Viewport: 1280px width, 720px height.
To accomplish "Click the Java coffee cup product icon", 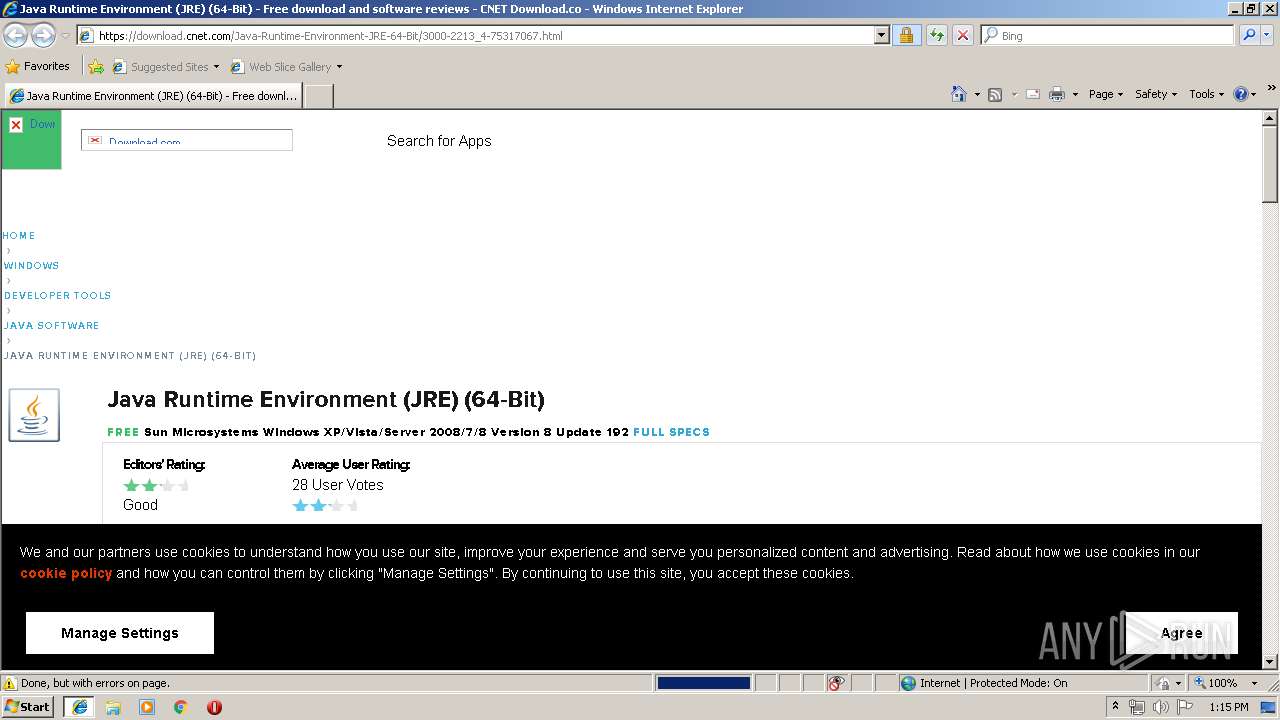I will coord(34,415).
